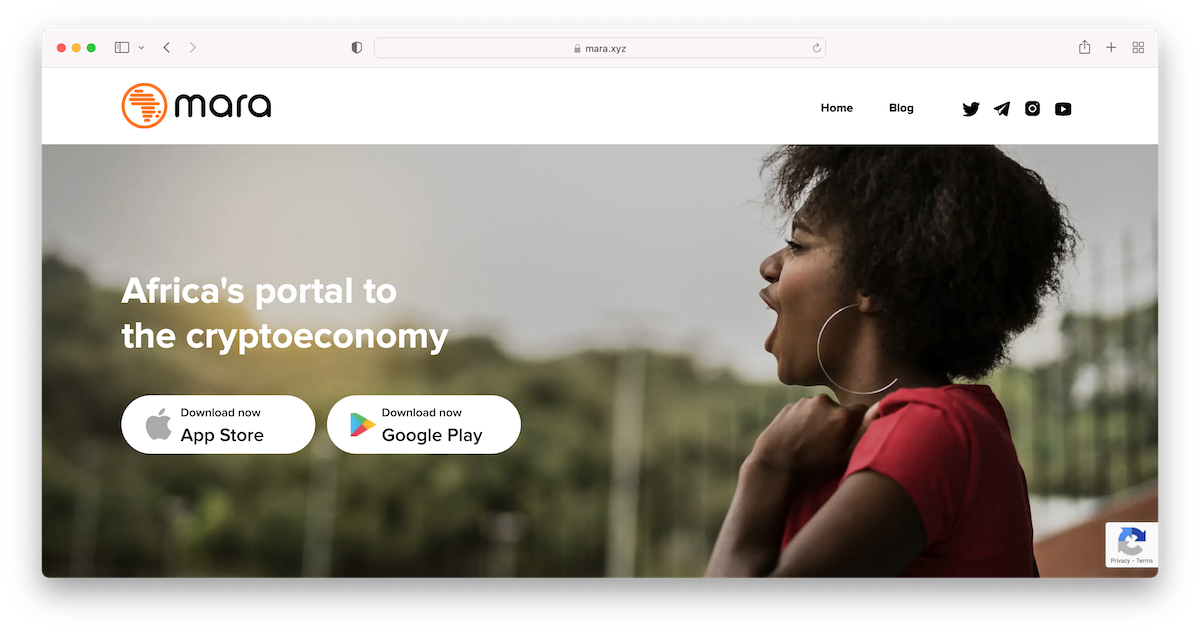Viewport: 1200px width, 633px height.
Task: Download from the Google Play button
Action: pos(424,425)
